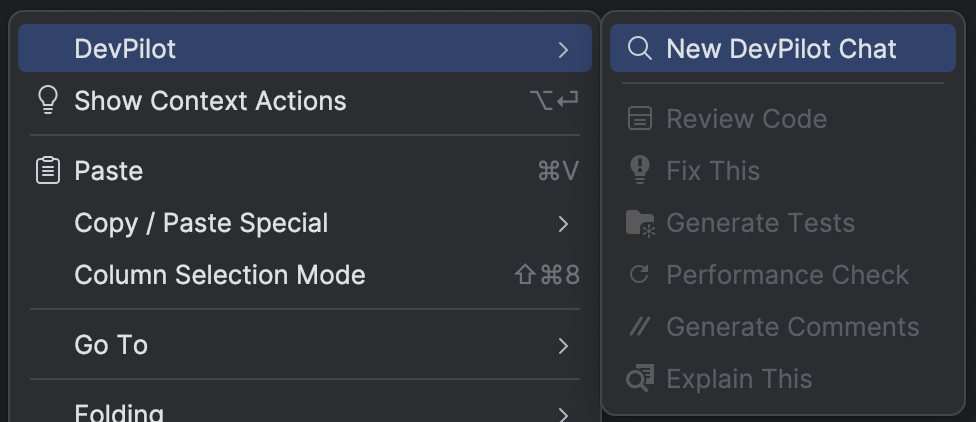The height and width of the screenshot is (422, 976).
Task: Click the Explain This search icon
Action: [x=640, y=378]
